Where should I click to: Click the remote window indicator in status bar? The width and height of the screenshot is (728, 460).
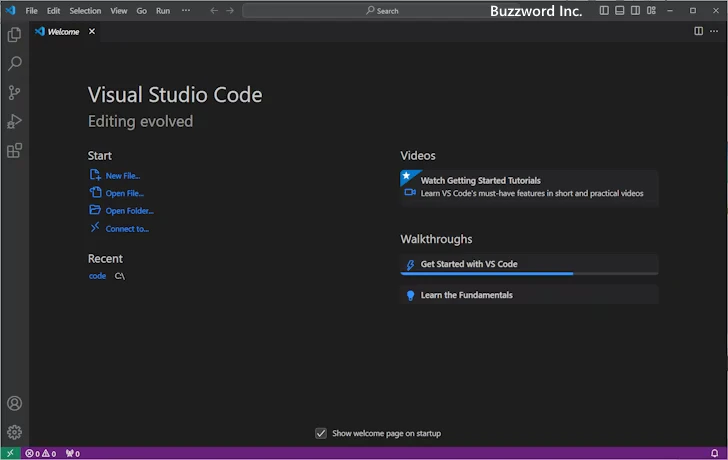tap(10, 454)
